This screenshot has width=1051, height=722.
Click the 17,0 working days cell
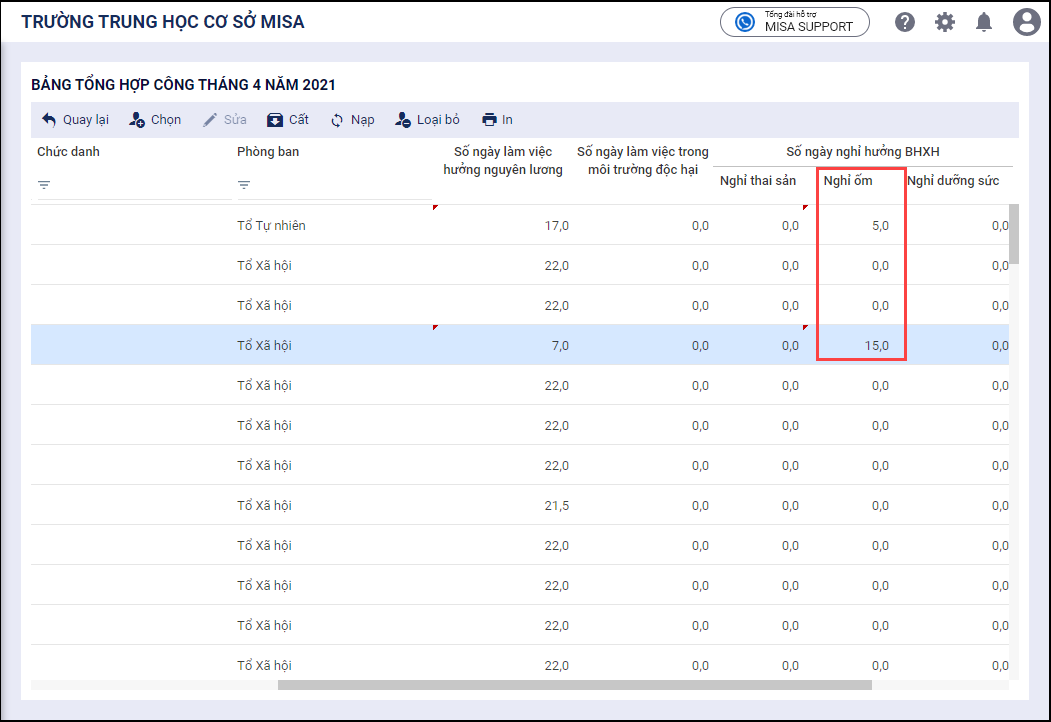pyautogui.click(x=556, y=226)
